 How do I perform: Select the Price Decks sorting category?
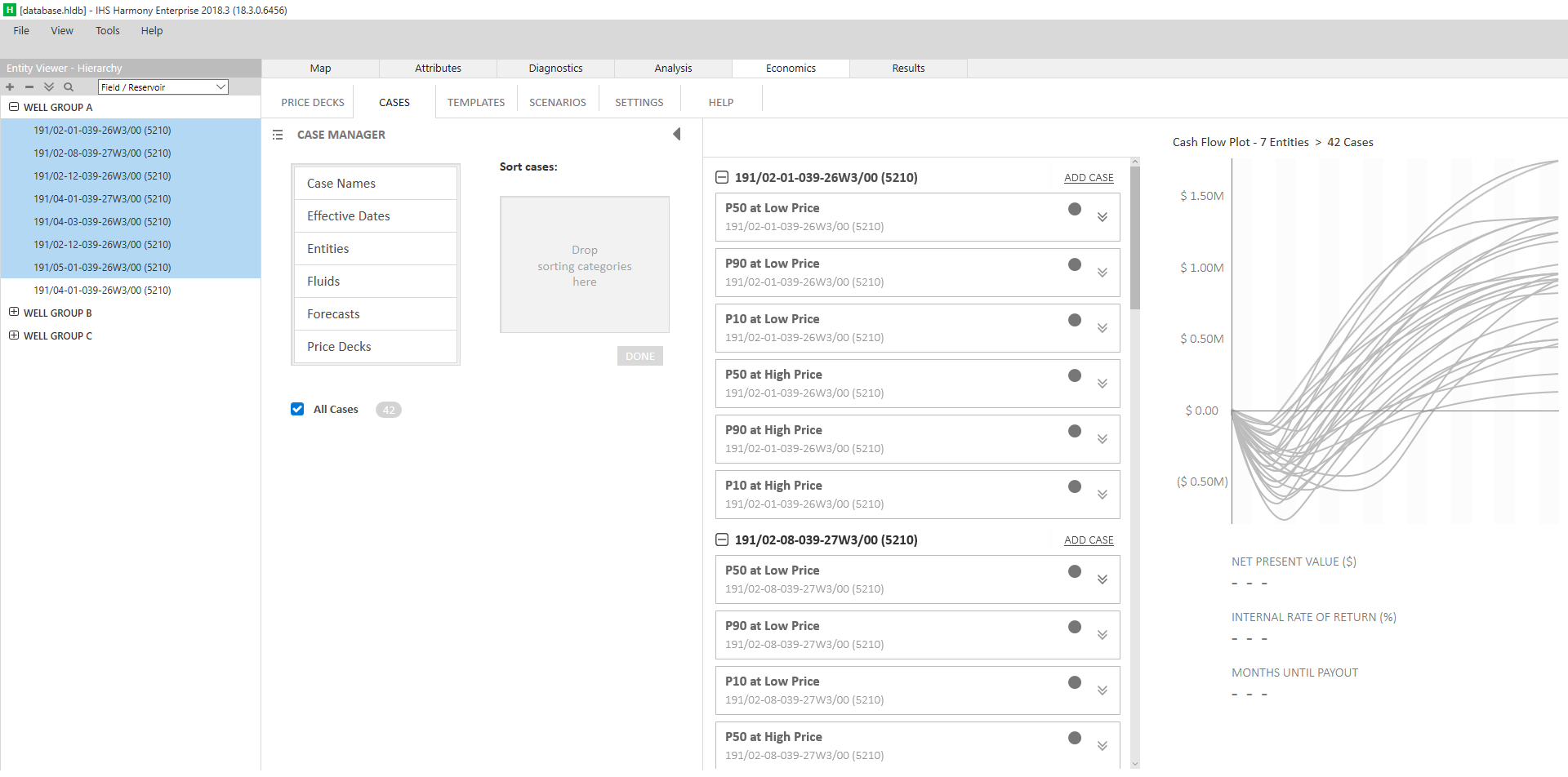point(376,347)
